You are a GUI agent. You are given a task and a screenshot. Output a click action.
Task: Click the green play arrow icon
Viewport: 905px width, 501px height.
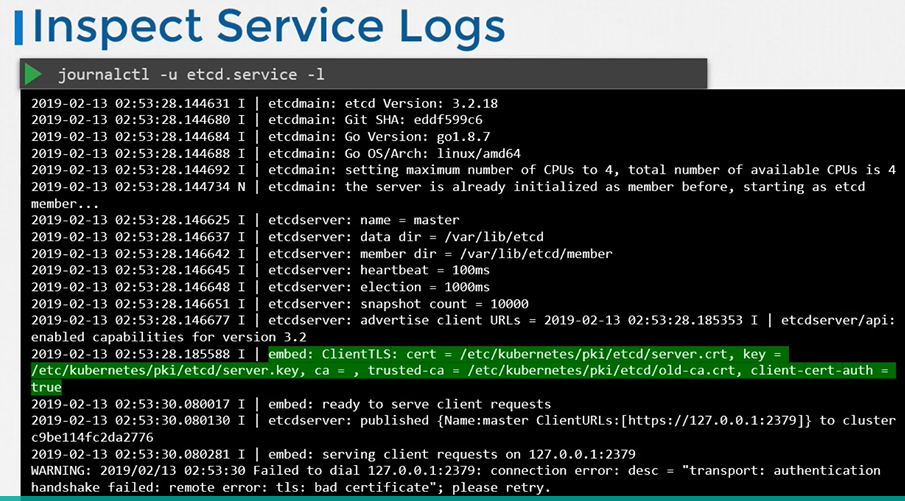click(x=34, y=74)
